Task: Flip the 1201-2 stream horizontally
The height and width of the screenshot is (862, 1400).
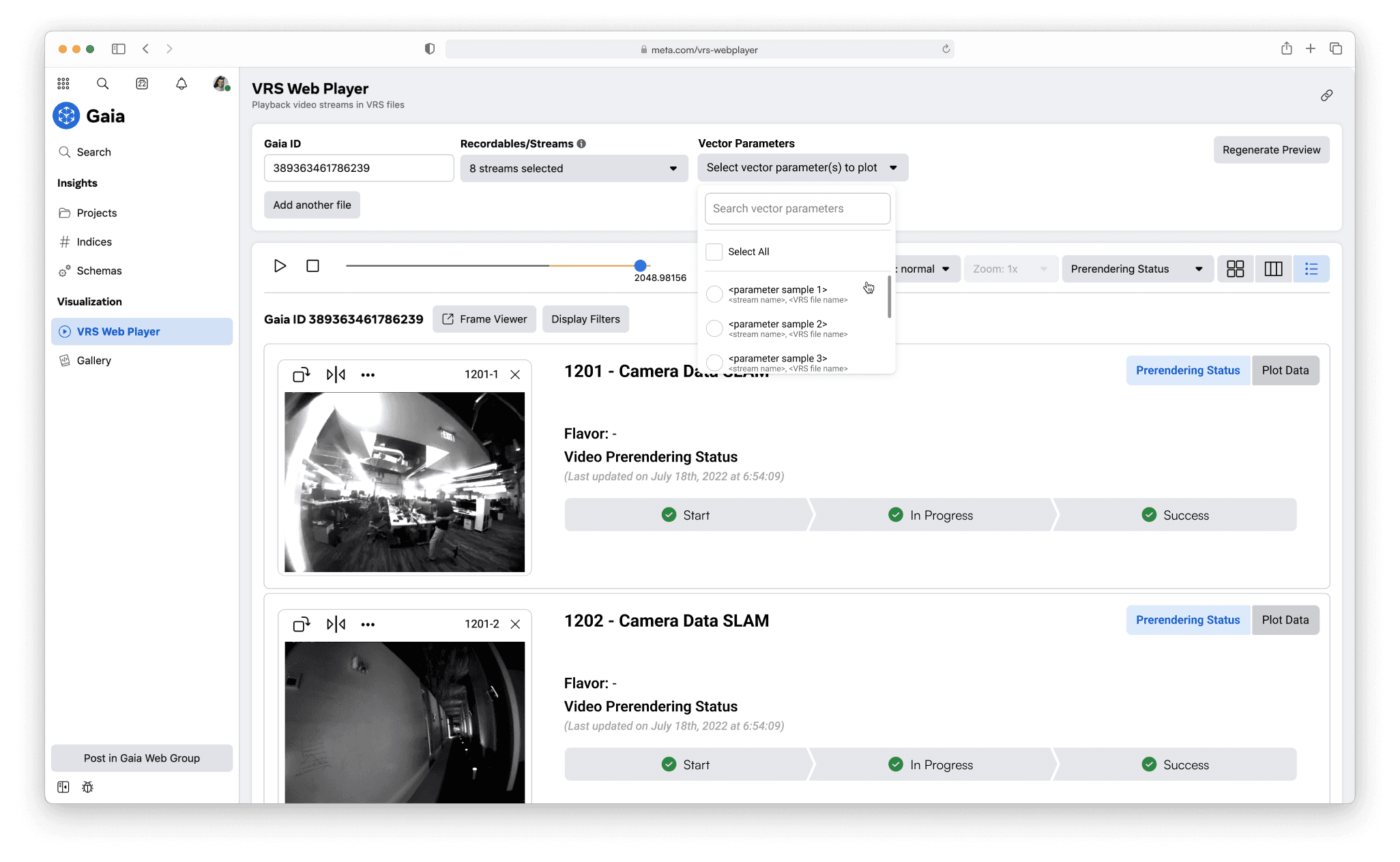Action: (336, 624)
